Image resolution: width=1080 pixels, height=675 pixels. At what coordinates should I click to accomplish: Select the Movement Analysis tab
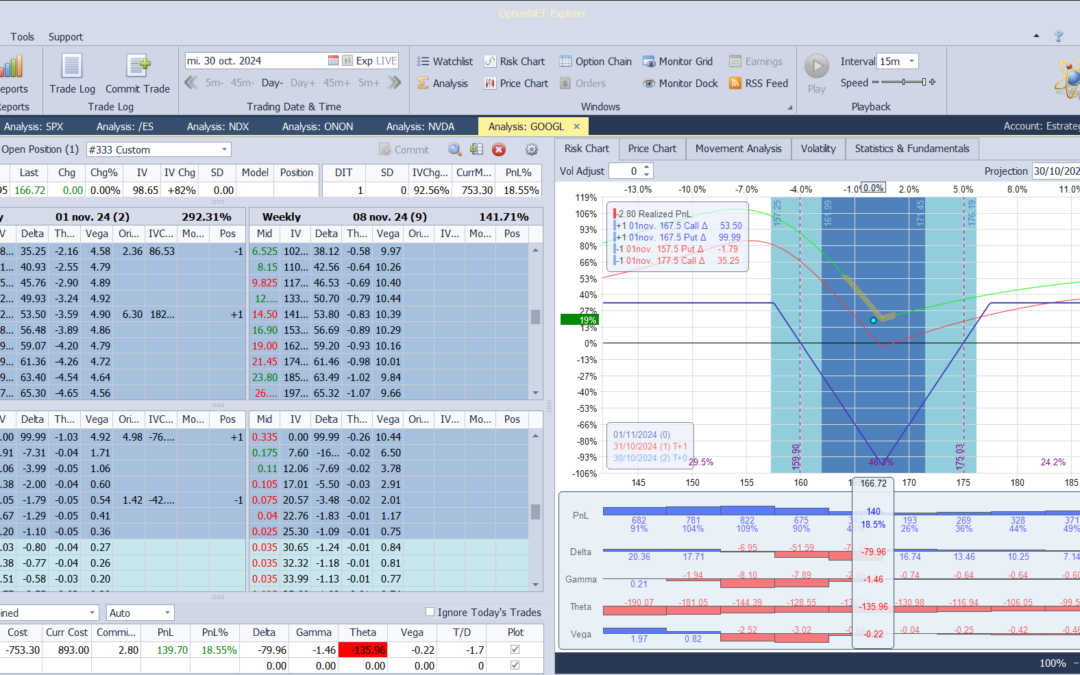[738, 149]
